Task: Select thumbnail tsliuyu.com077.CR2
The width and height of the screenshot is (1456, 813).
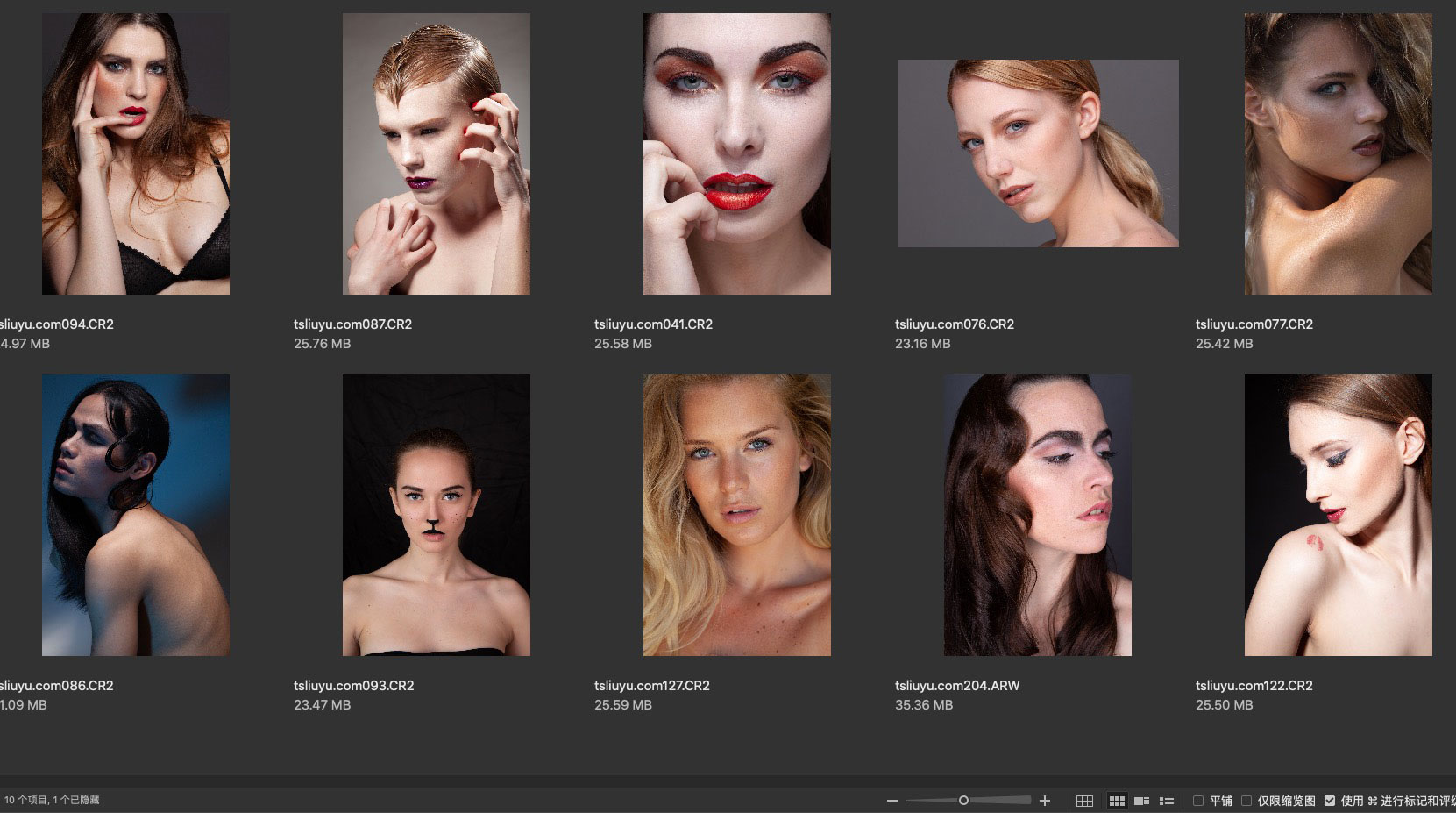Action: (x=1338, y=153)
